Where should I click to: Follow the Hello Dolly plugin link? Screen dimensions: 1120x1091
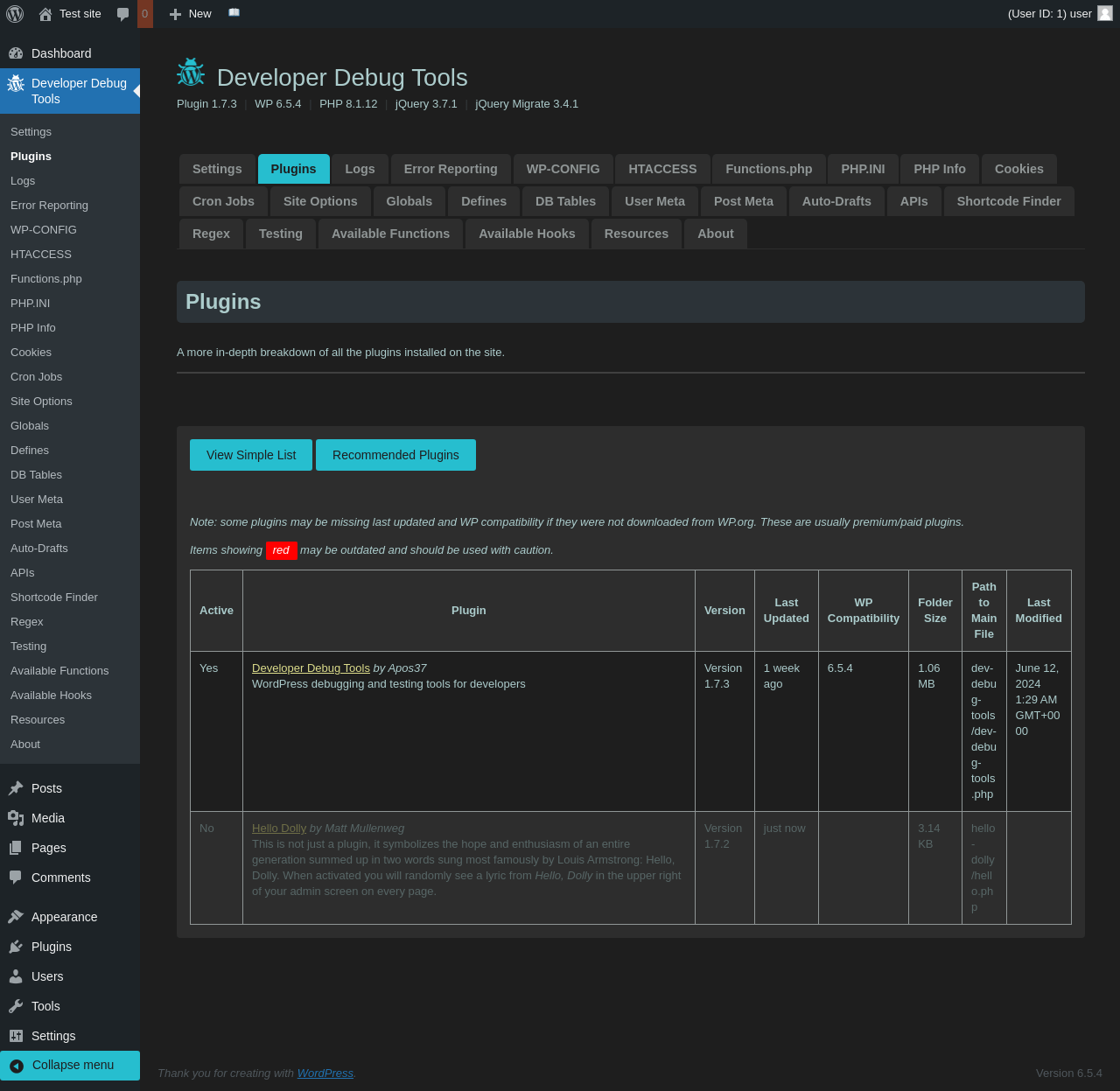pos(279,829)
